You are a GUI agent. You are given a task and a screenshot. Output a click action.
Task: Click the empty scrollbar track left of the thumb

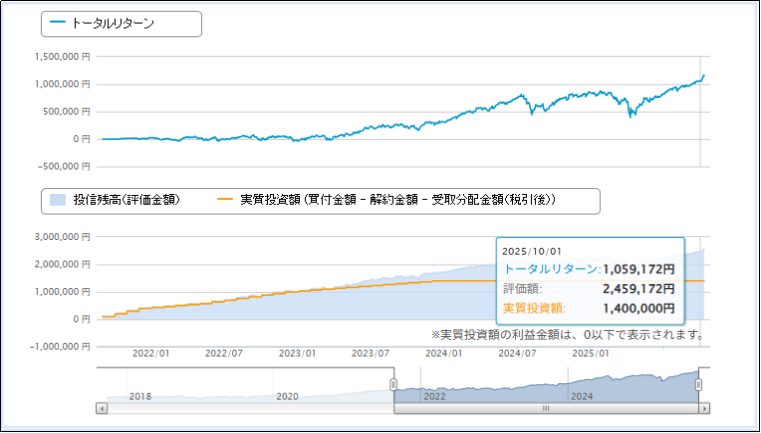[x=250, y=408]
